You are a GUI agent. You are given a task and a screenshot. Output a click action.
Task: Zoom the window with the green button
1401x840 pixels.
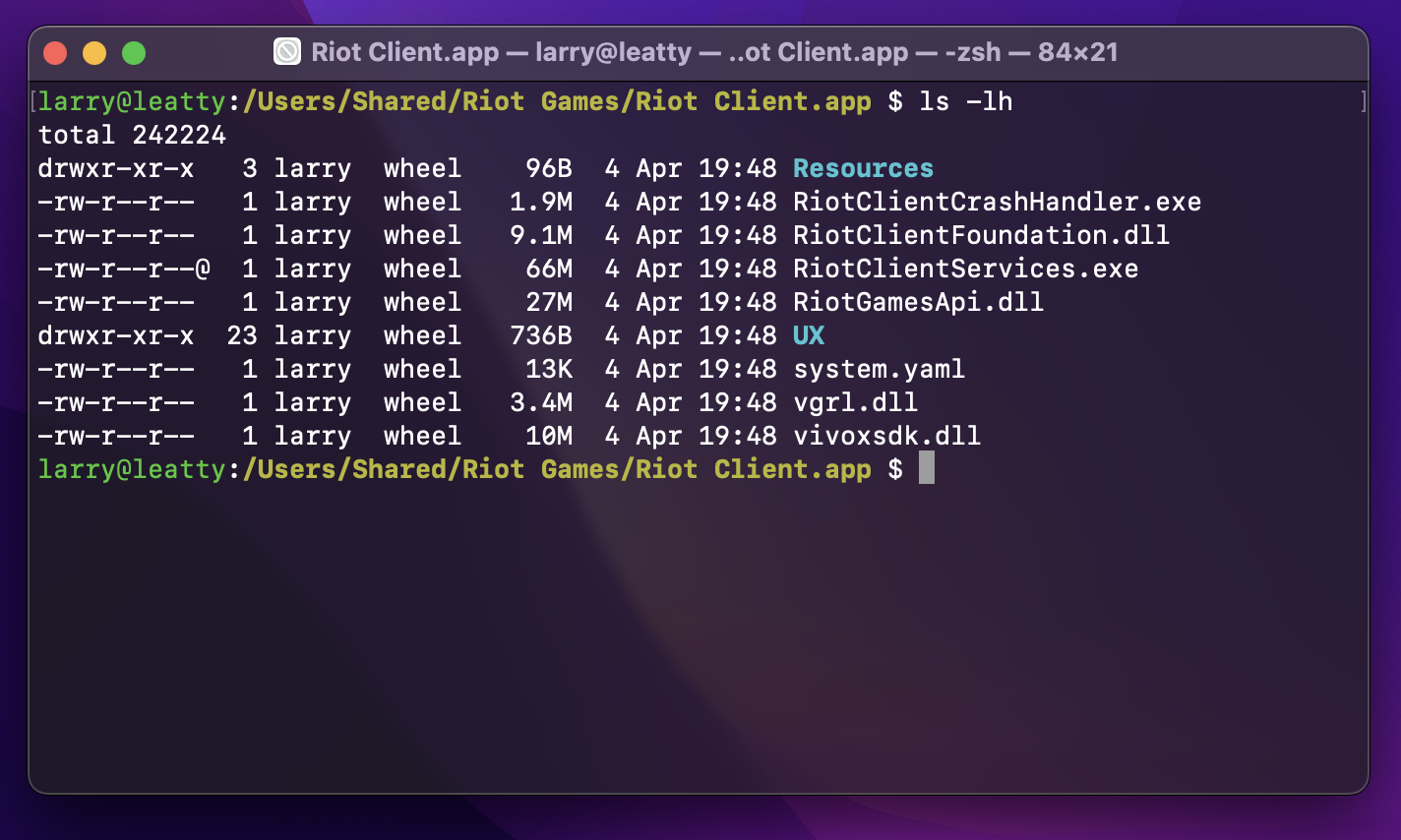click(x=134, y=52)
